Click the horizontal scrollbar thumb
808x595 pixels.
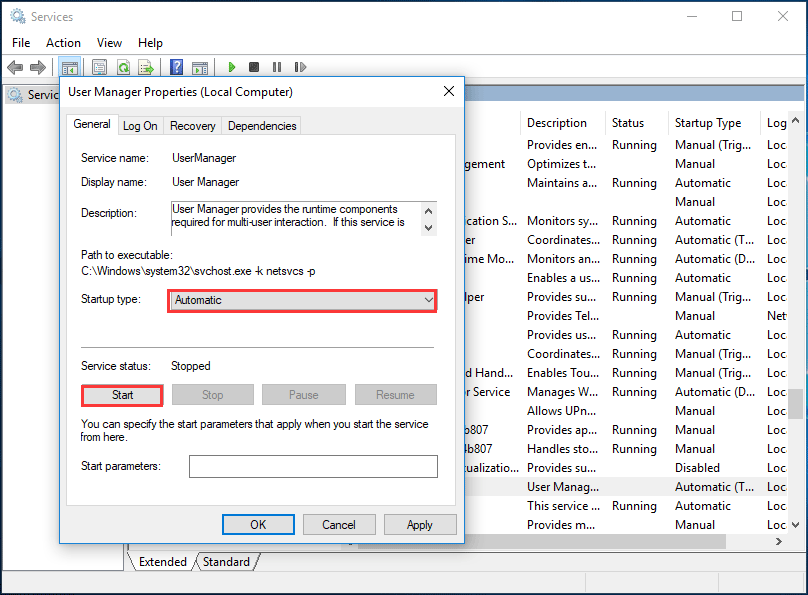pyautogui.click(x=541, y=541)
